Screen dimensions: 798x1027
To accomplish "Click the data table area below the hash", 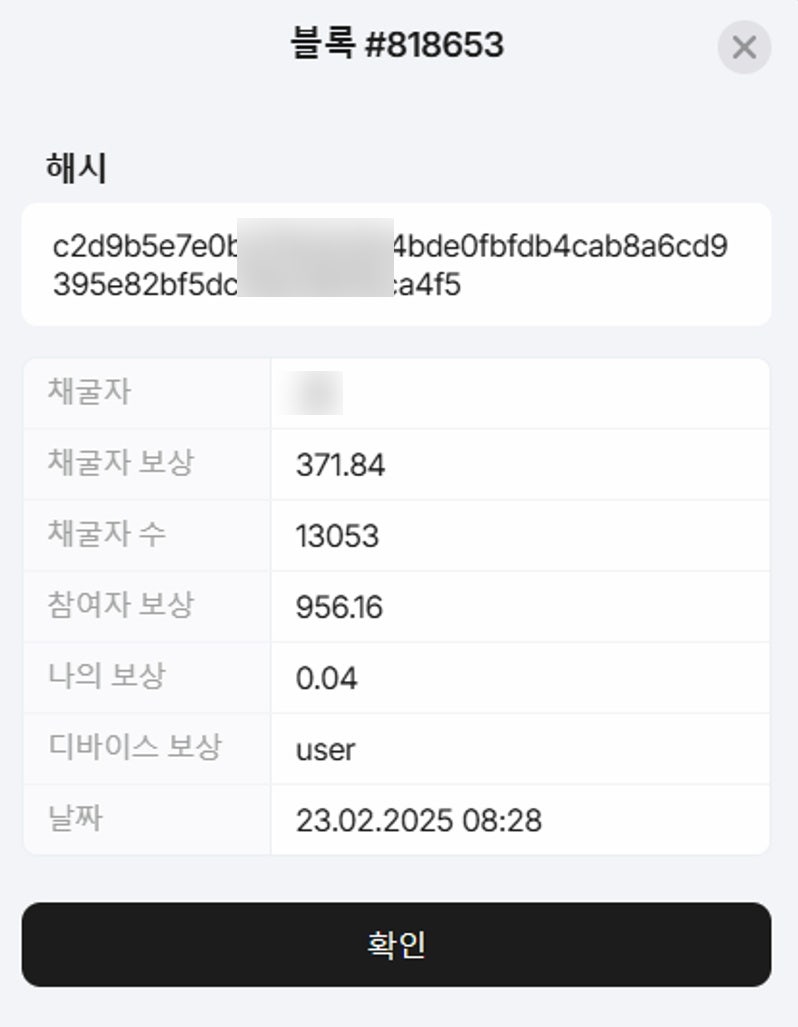I will (x=398, y=606).
